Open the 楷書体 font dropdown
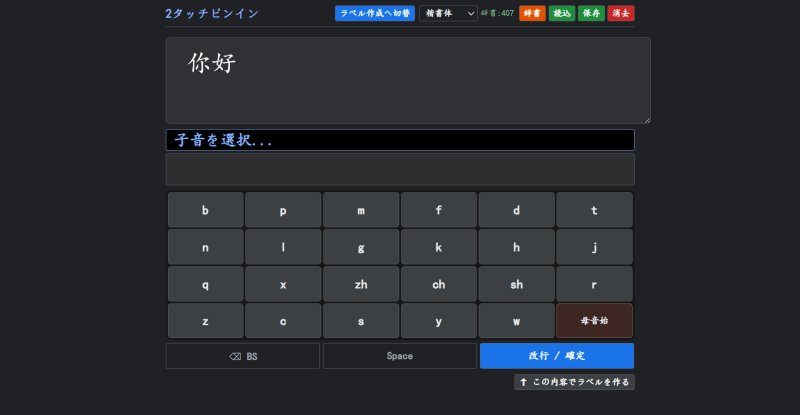The image size is (800, 415). tap(448, 14)
